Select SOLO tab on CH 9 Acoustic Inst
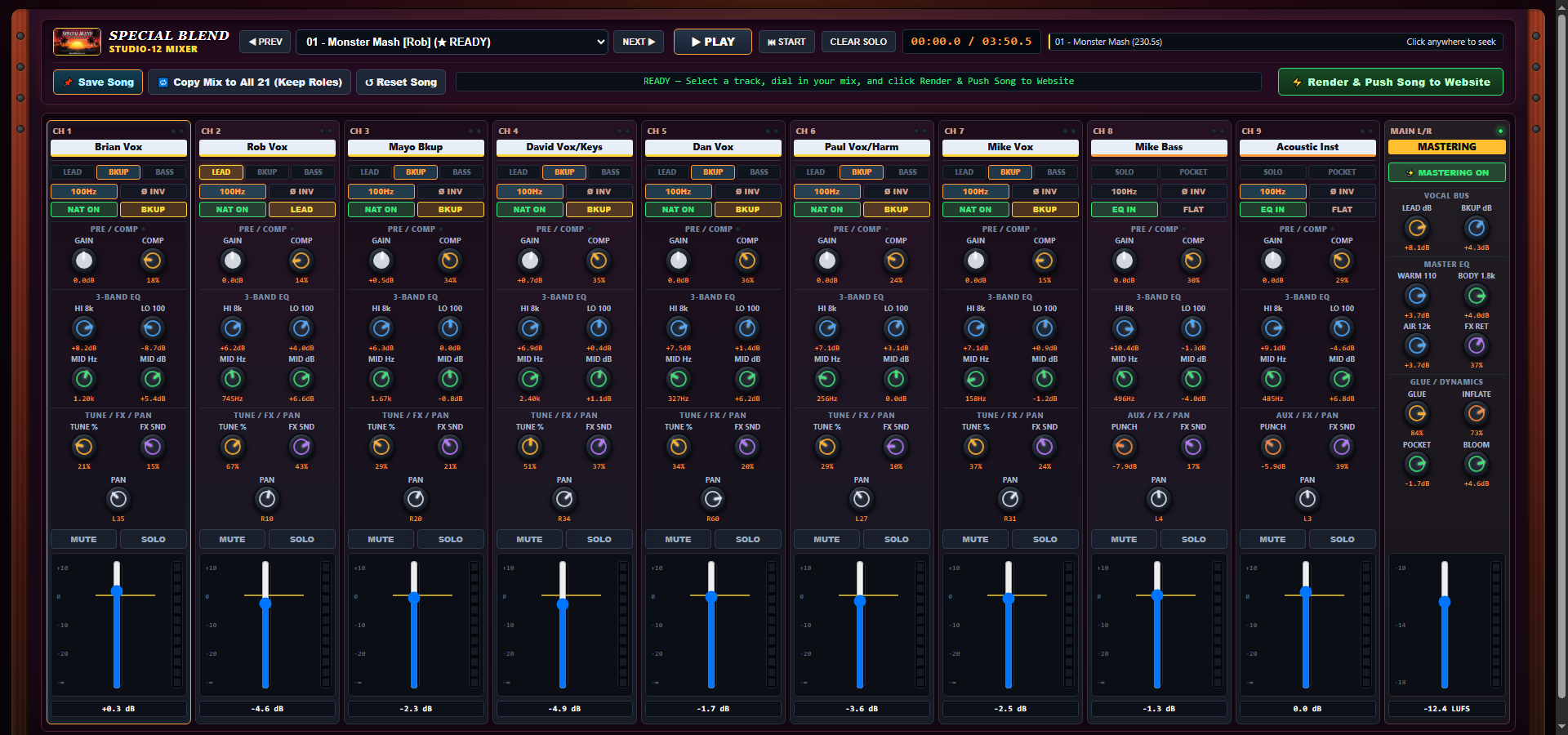 tap(1272, 172)
